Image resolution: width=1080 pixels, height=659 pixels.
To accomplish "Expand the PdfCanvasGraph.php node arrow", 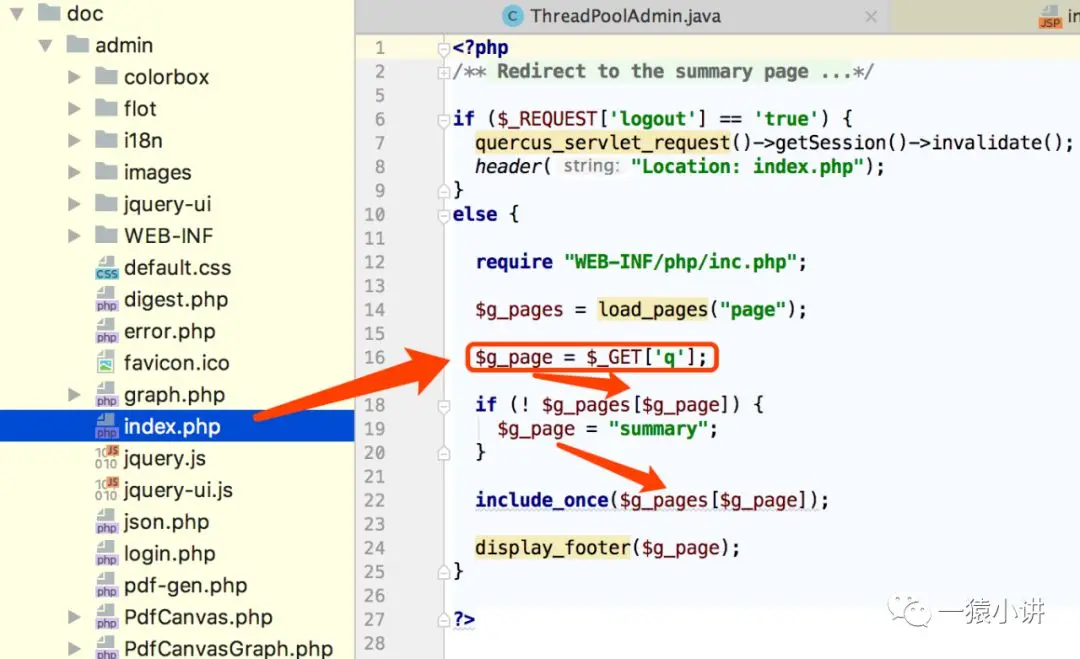I will 74,648.
